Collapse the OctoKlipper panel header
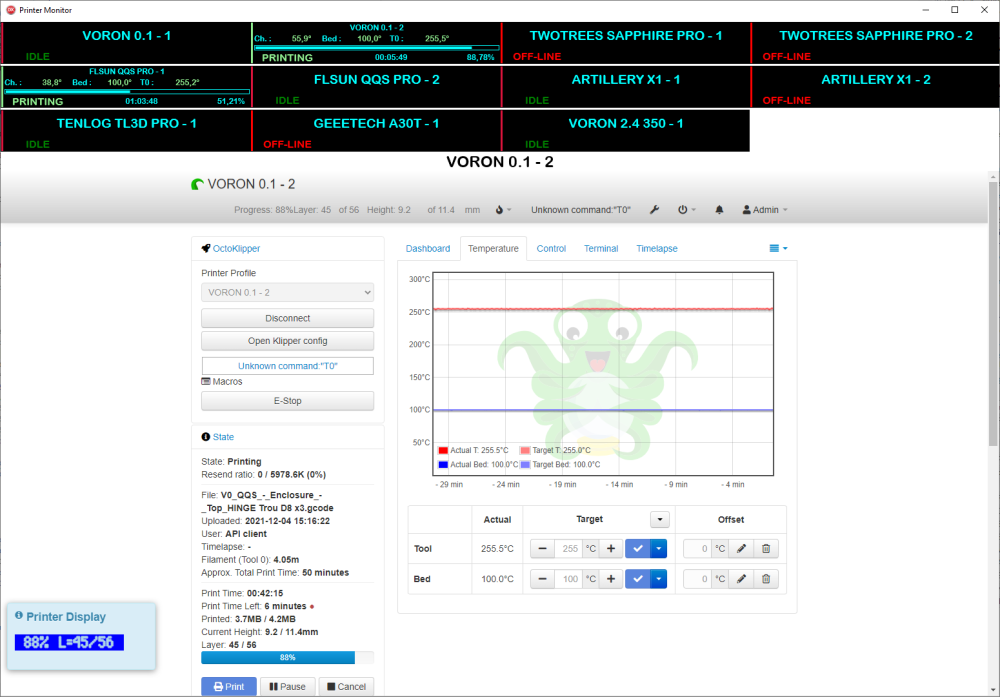The width and height of the screenshot is (1000, 697). [237, 249]
